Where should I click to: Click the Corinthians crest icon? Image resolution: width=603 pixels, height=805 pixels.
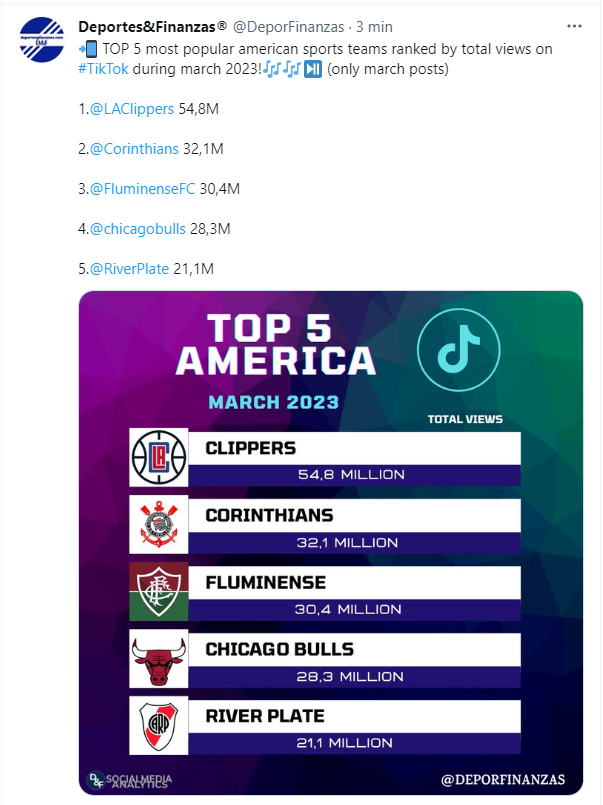[159, 524]
